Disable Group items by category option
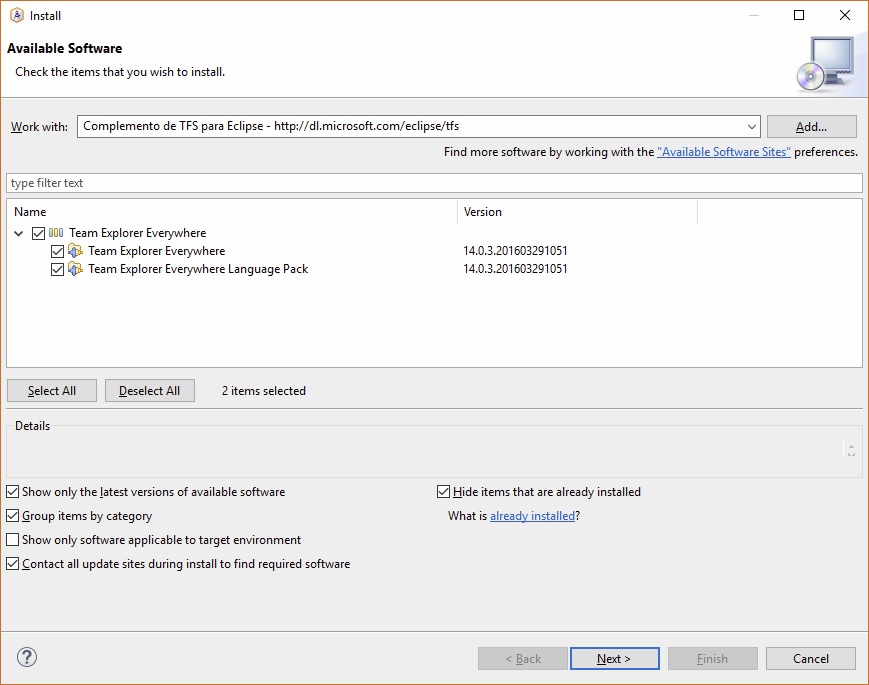This screenshot has width=869, height=685. tap(13, 516)
